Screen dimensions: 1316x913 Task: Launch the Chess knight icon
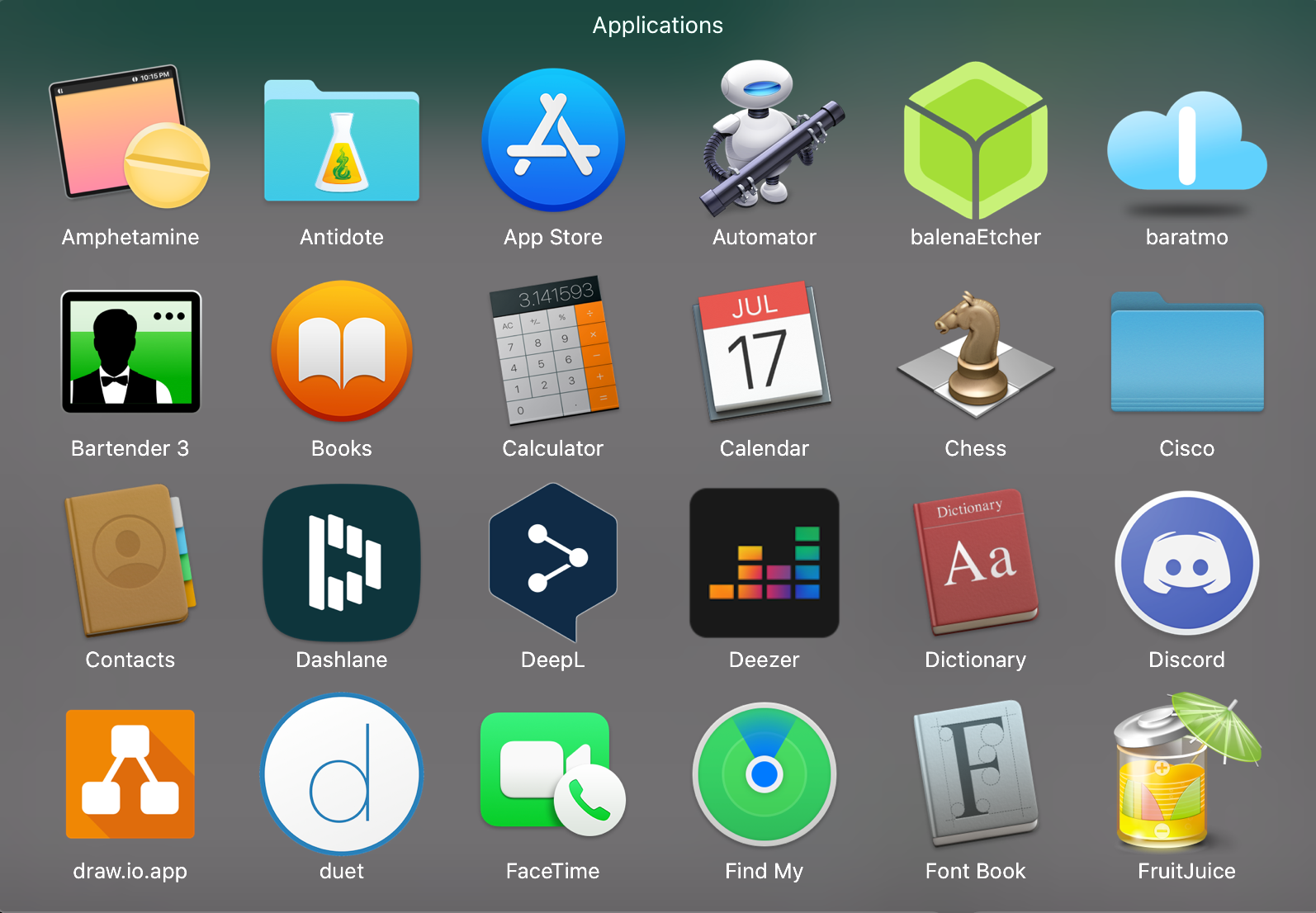pos(976,356)
